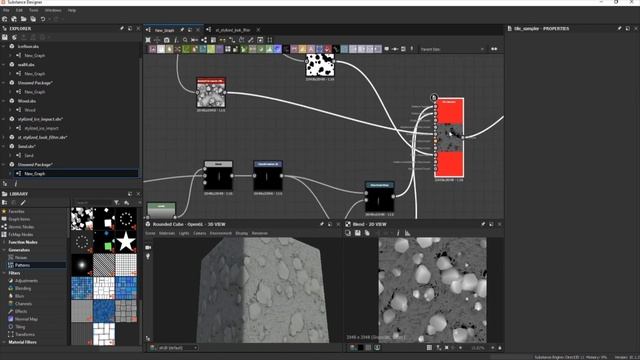Click the Library search field
The height and width of the screenshot is (360, 640).
[x=92, y=202]
